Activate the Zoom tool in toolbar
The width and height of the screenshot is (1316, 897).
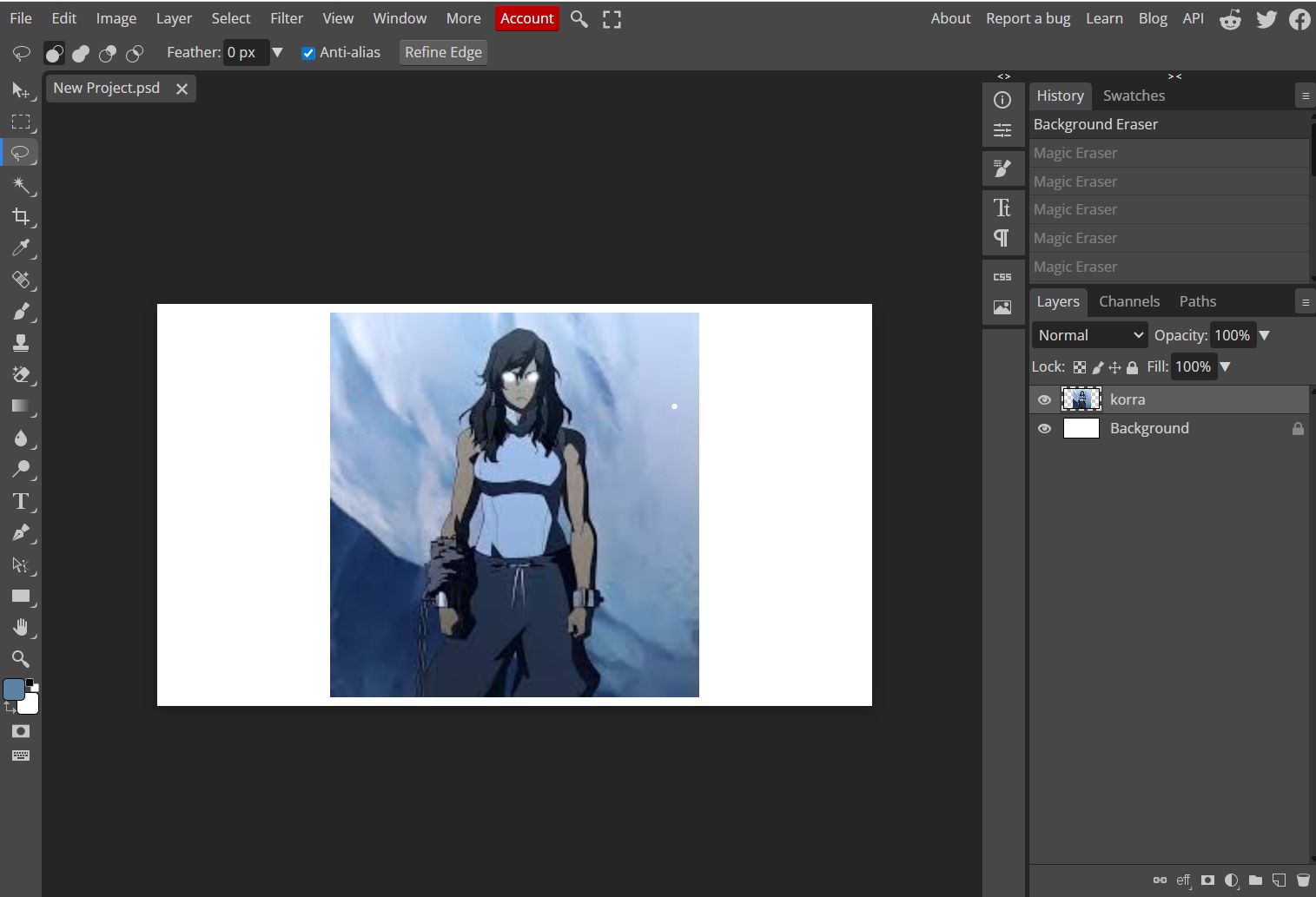[x=21, y=658]
